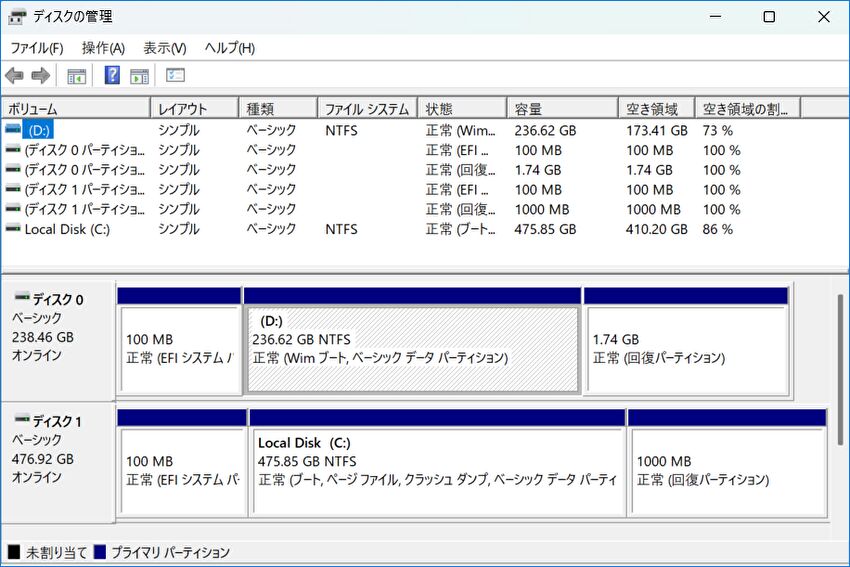This screenshot has width=850, height=567.
Task: Select the ディスク 0 disk icon label
Action: pyautogui.click(x=50, y=299)
